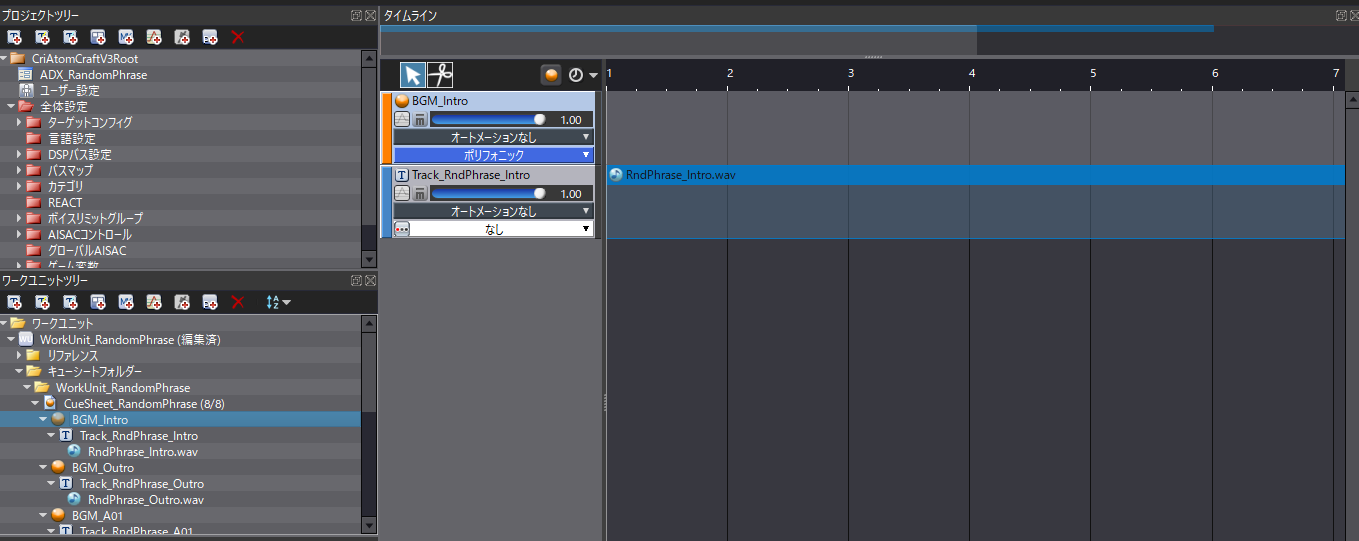Click the red X delete icon in project tree toolbar
1359x541 pixels.
tap(238, 37)
